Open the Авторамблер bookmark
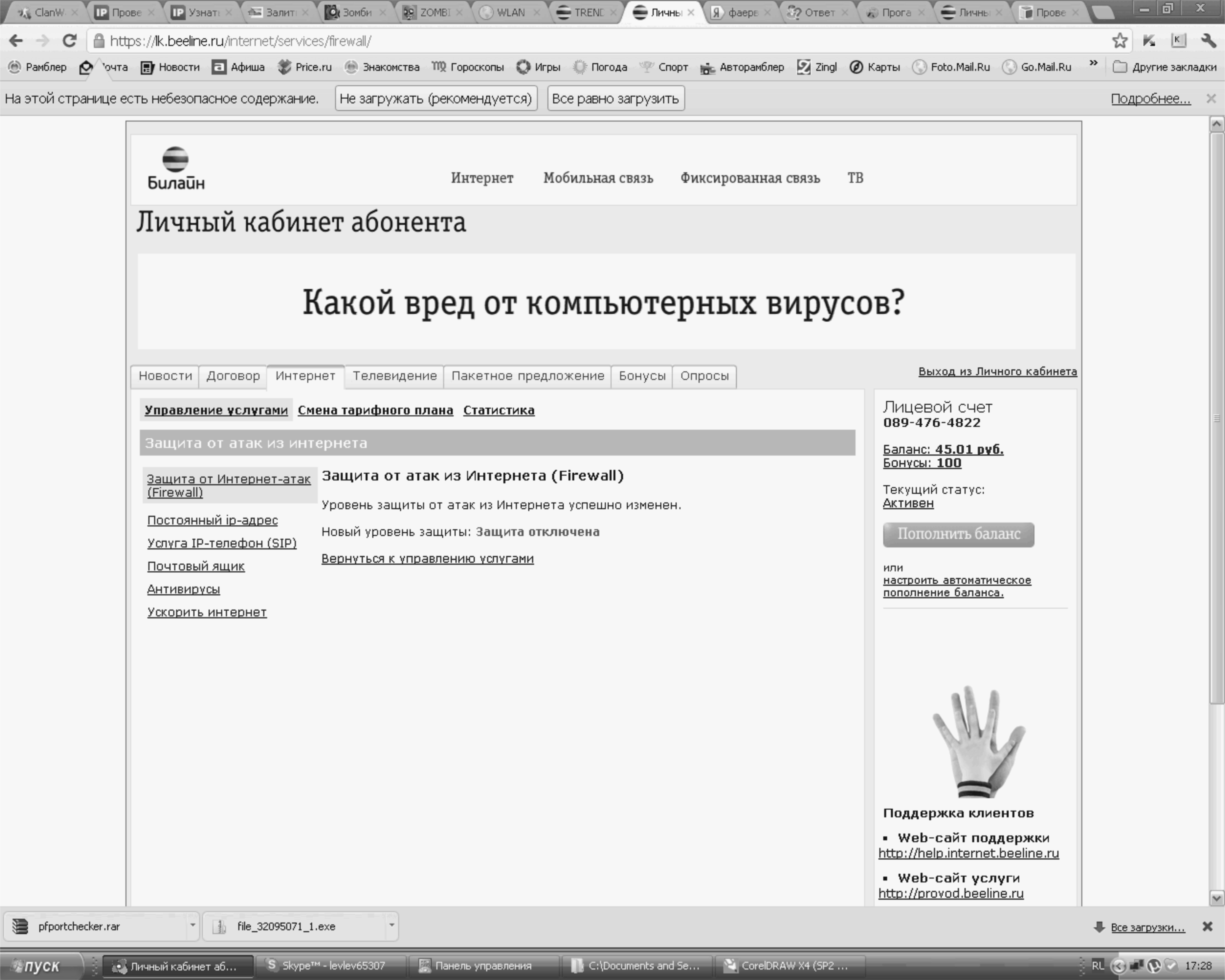The height and width of the screenshot is (980, 1225). coord(742,67)
